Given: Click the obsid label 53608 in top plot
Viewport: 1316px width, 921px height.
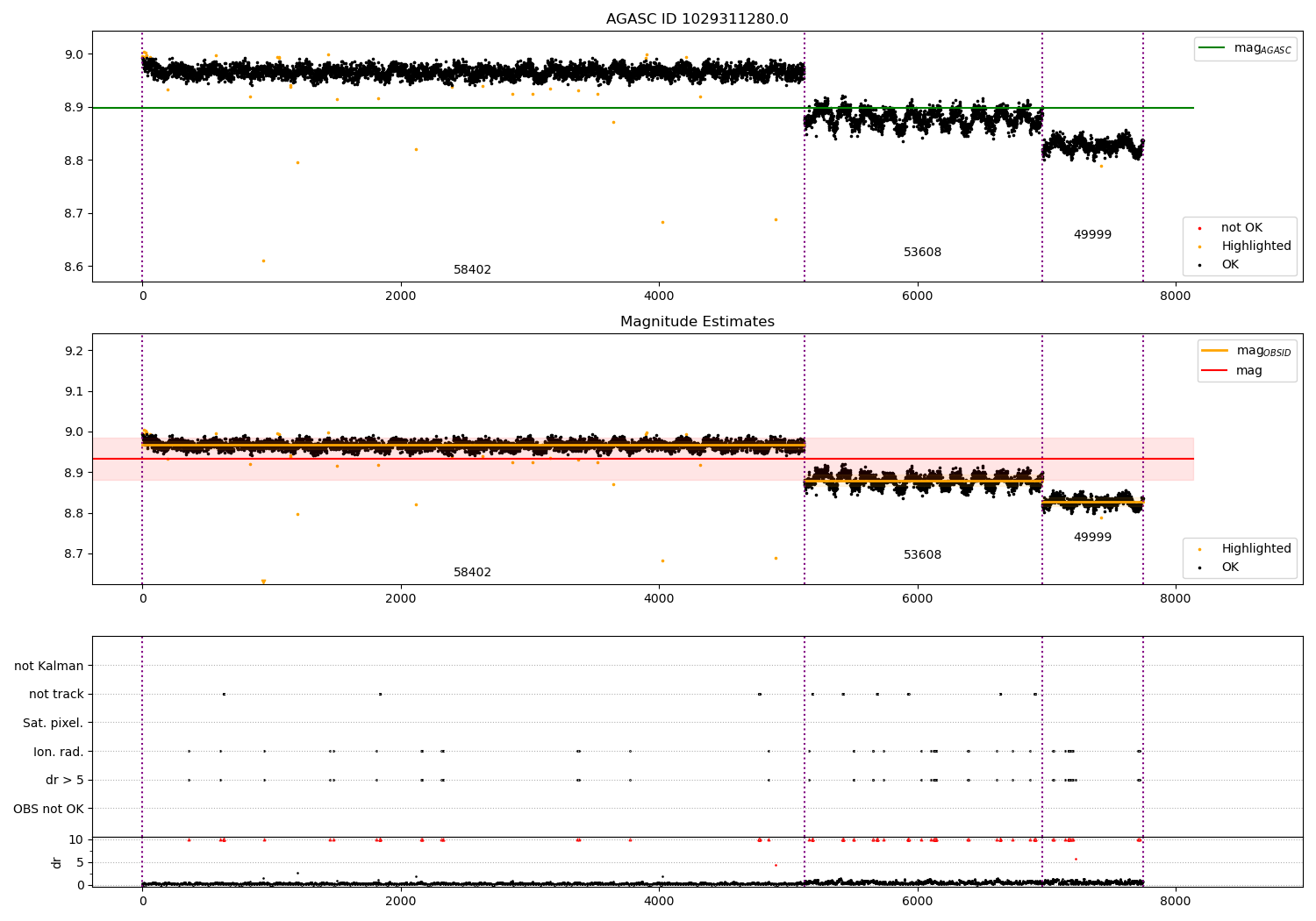Looking at the screenshot, I should [922, 253].
